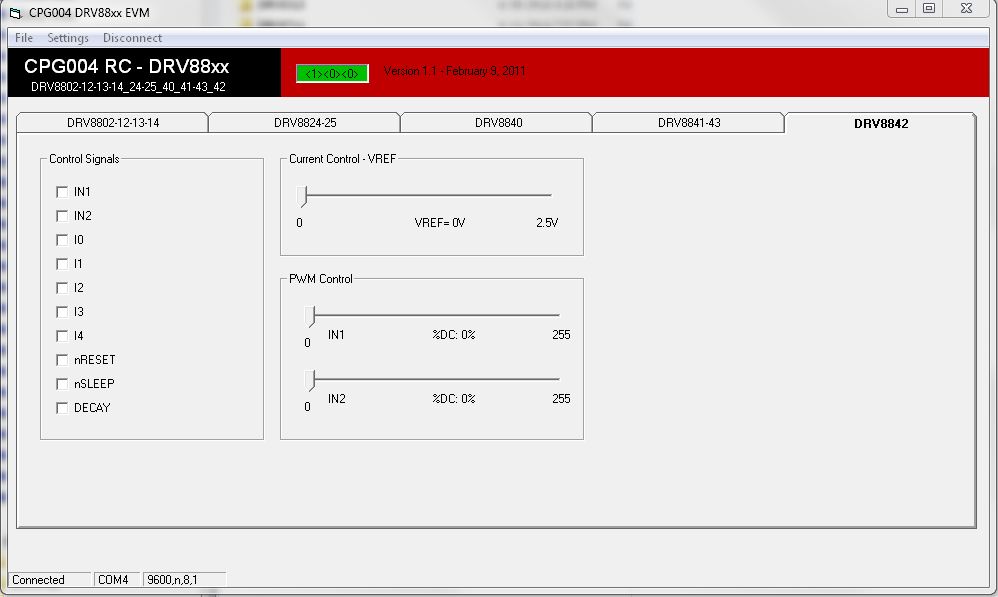This screenshot has height=597, width=998.
Task: Click the IN2 PWM slider thumb
Action: [310, 381]
